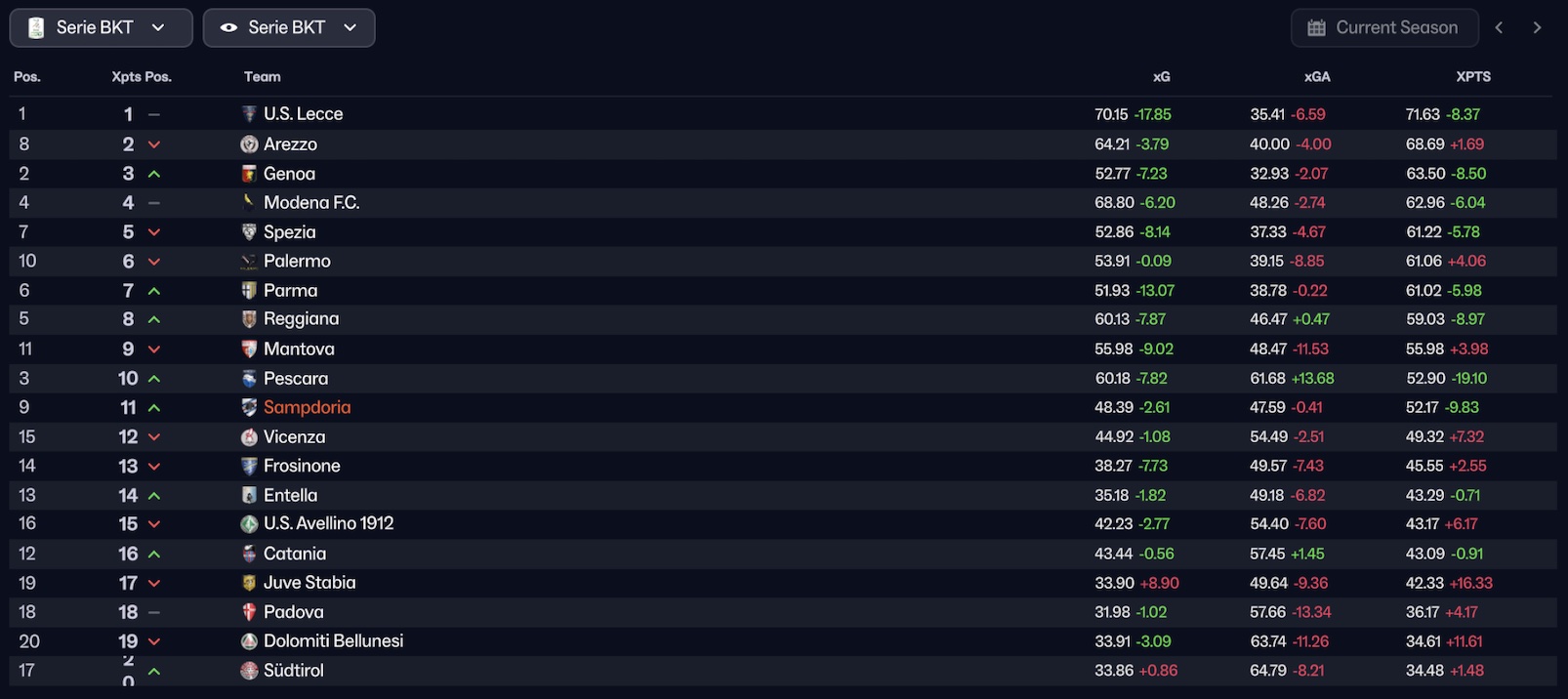The width and height of the screenshot is (1568, 699).
Task: Sort by Xpts Pos. column header
Action: [142, 77]
